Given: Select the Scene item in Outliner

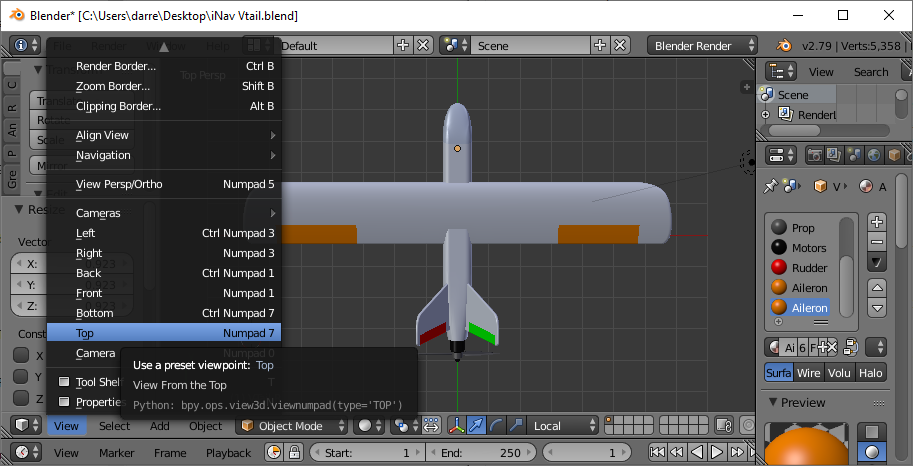Looking at the screenshot, I should click(792, 95).
